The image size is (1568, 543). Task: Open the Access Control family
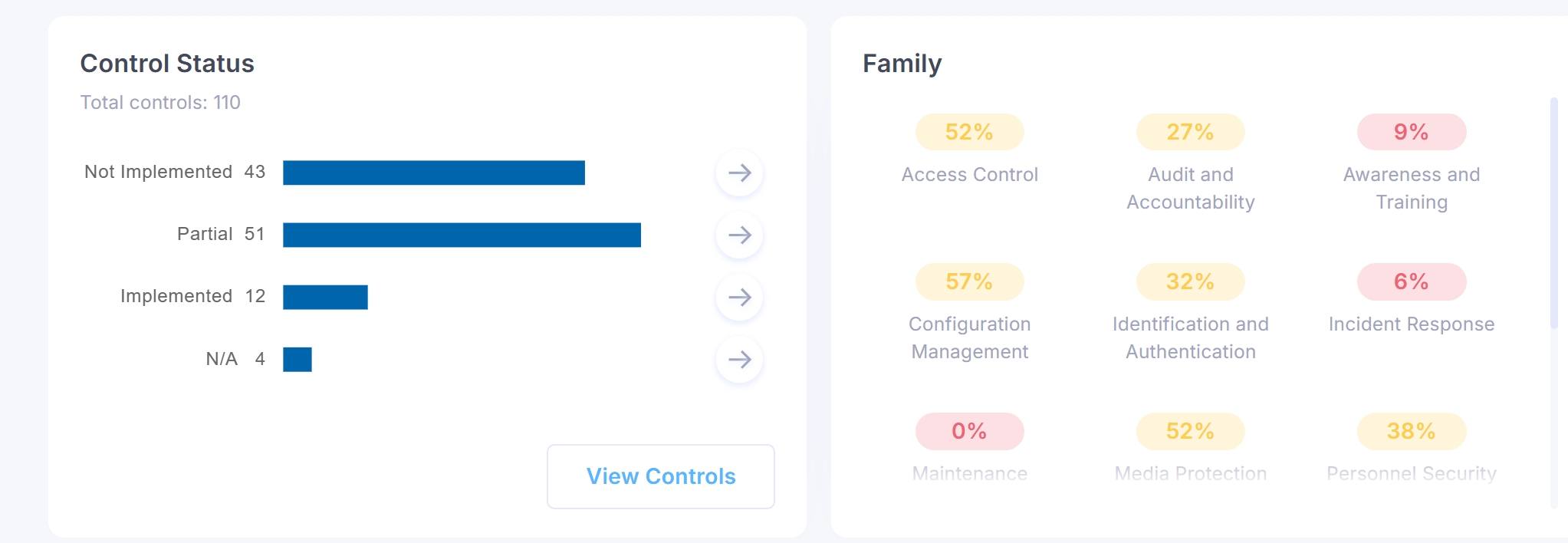tap(969, 175)
